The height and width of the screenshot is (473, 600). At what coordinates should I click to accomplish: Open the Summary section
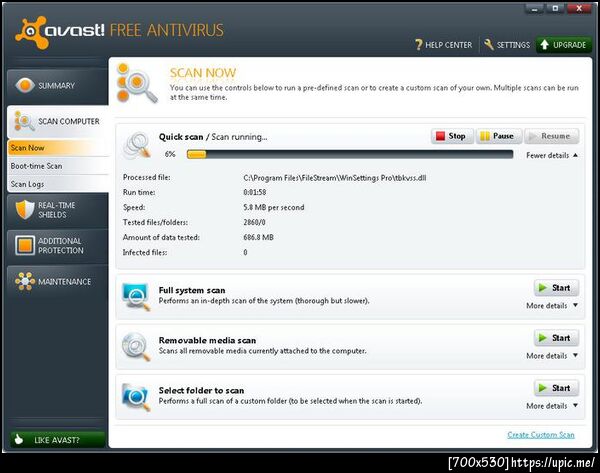tap(57, 86)
